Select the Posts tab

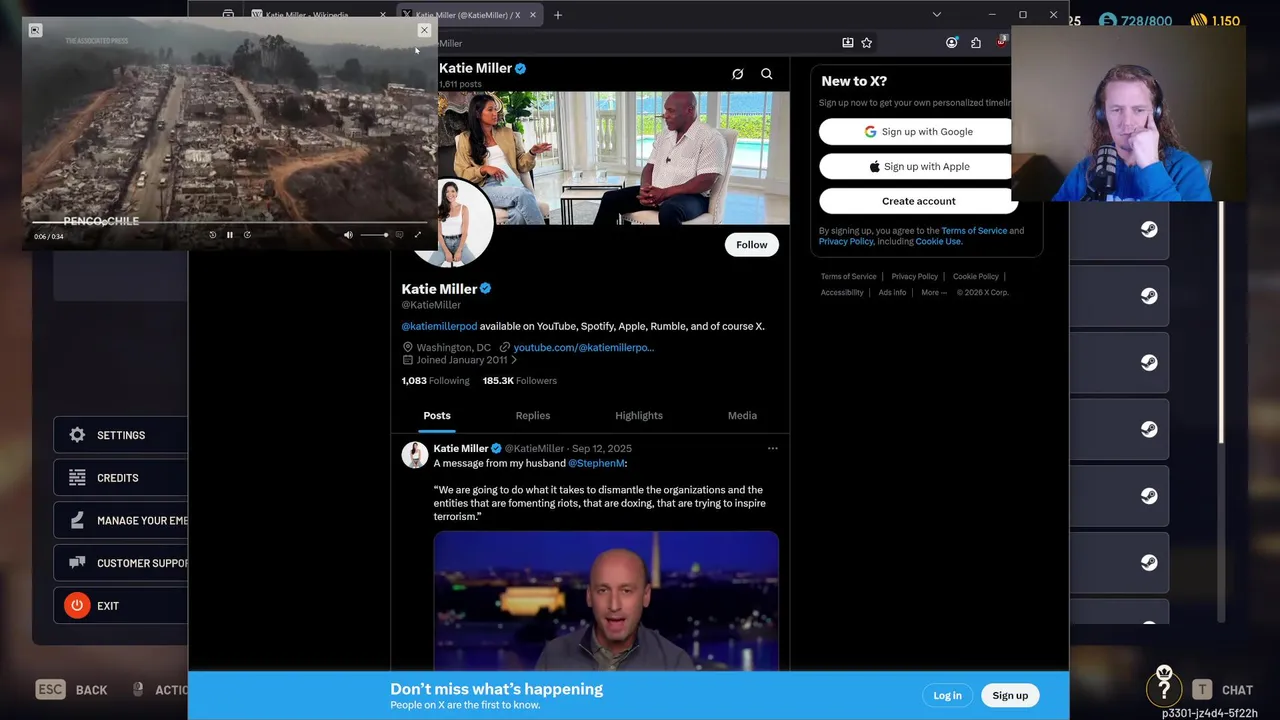coord(437,416)
